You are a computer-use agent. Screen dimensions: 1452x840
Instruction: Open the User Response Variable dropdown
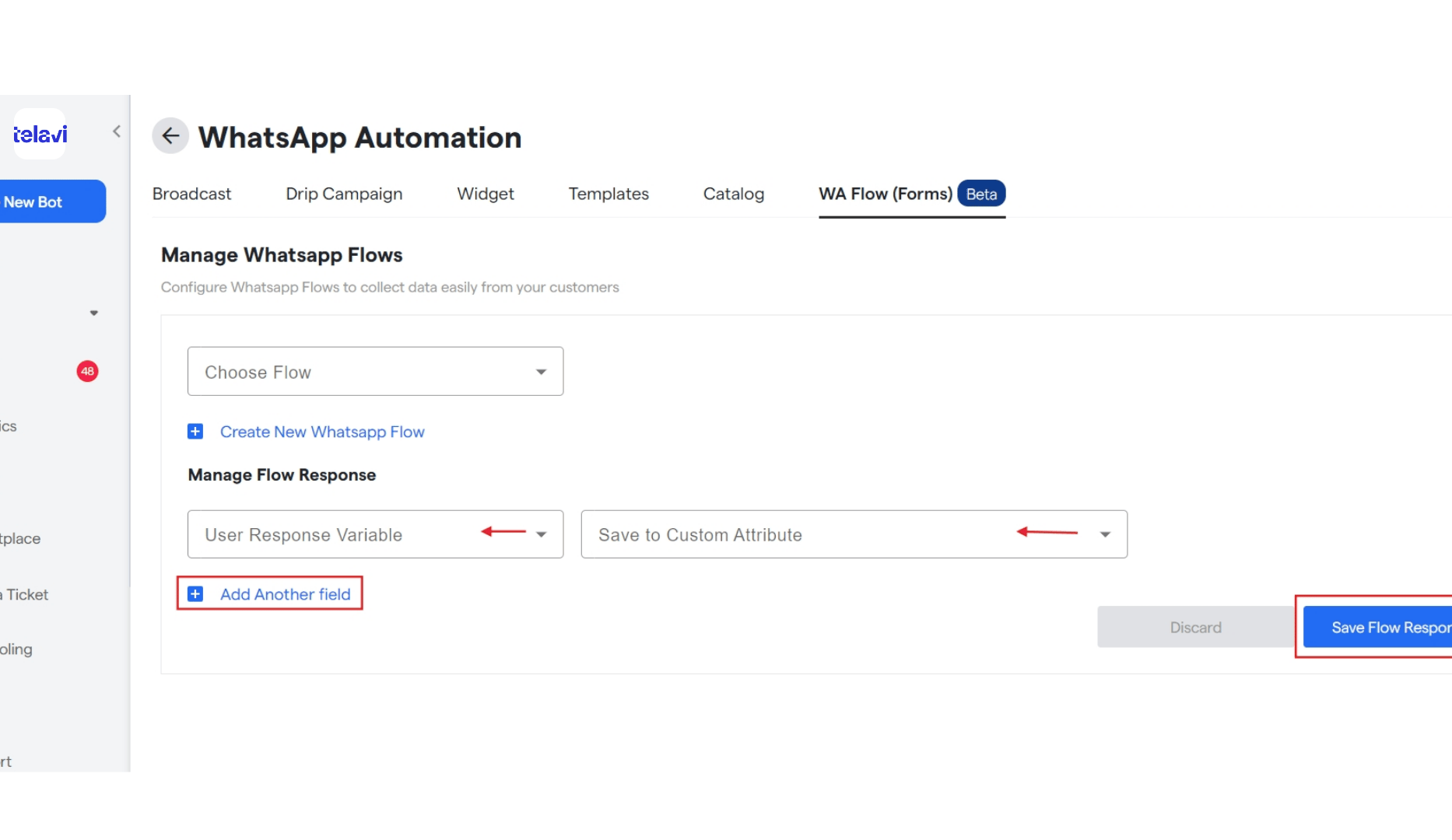pyautogui.click(x=375, y=534)
